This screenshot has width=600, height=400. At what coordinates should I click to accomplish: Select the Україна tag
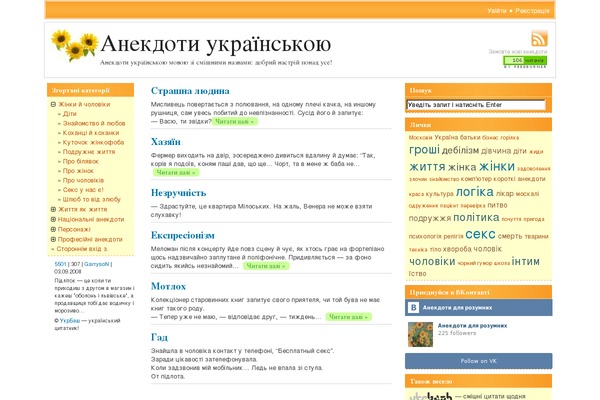pos(446,137)
